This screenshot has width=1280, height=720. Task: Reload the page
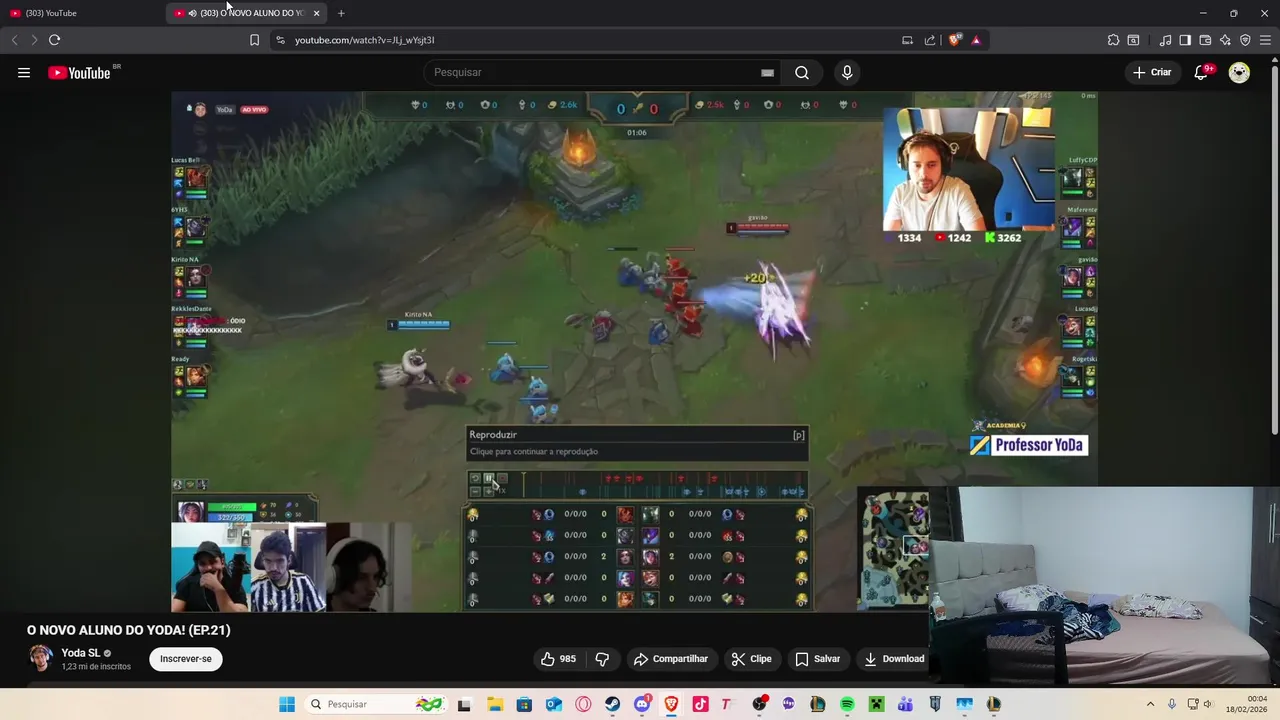coord(54,40)
